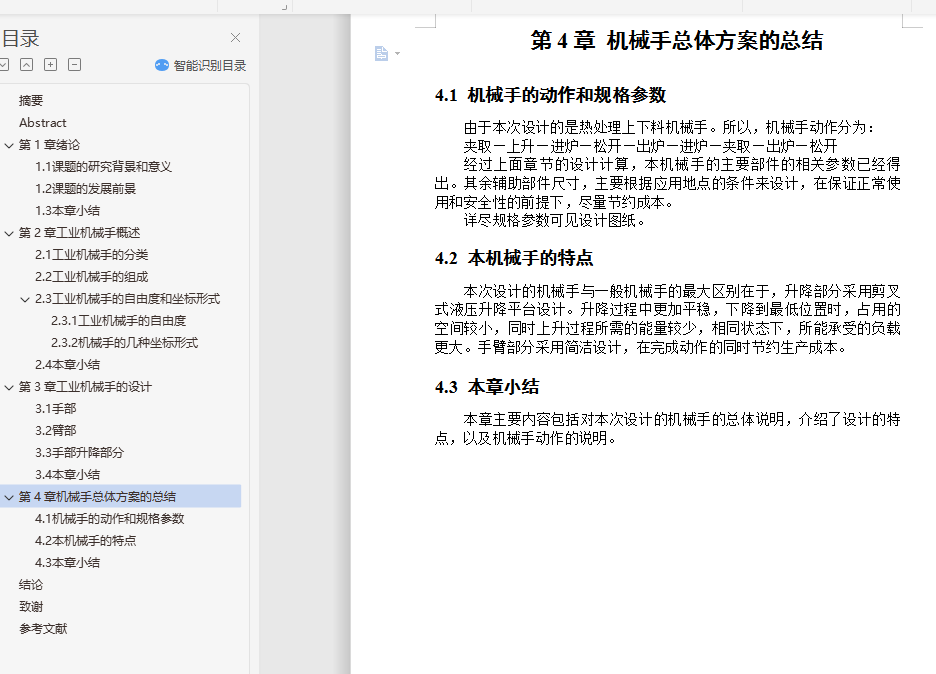This screenshot has height=674, width=936.
Task: Navigate to 3.3手部升降部分
Action: coord(79,453)
